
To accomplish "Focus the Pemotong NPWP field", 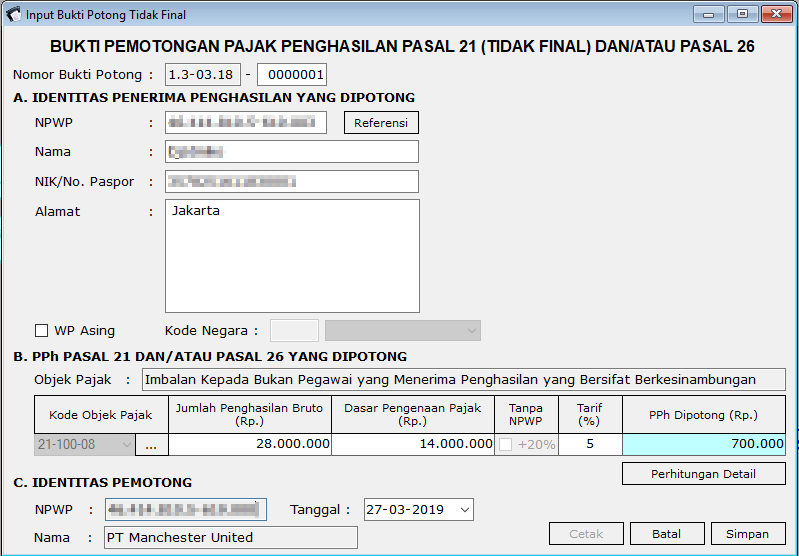I will point(185,510).
